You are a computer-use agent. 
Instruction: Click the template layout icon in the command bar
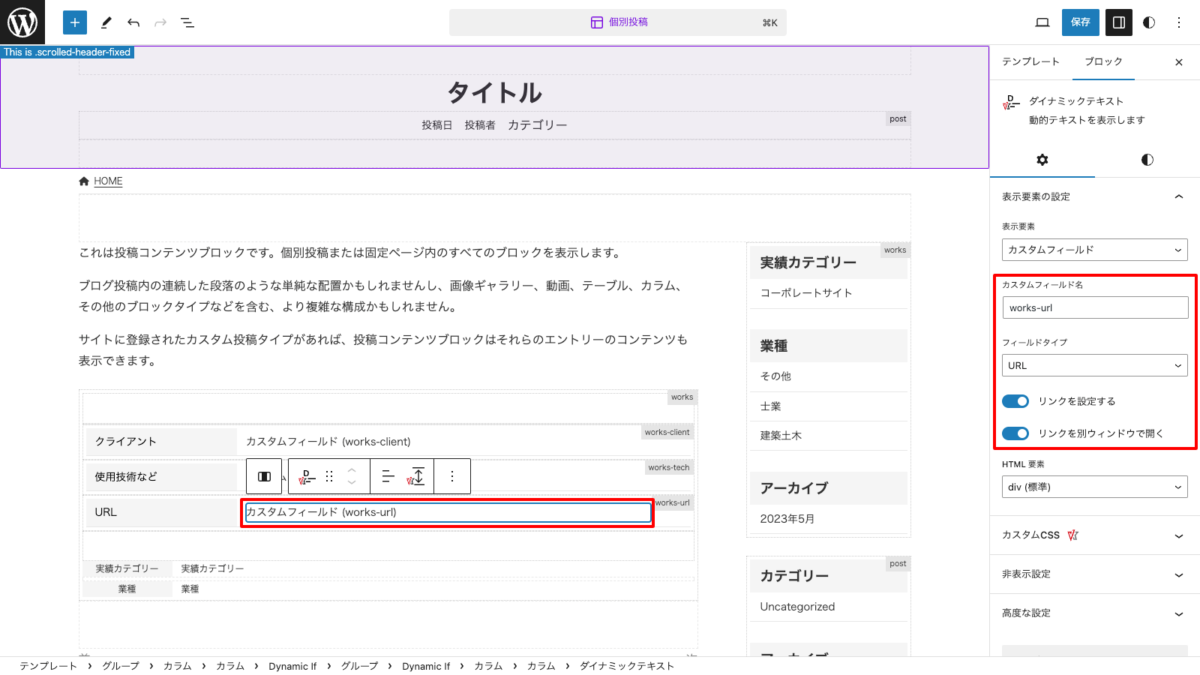pyautogui.click(x=596, y=22)
